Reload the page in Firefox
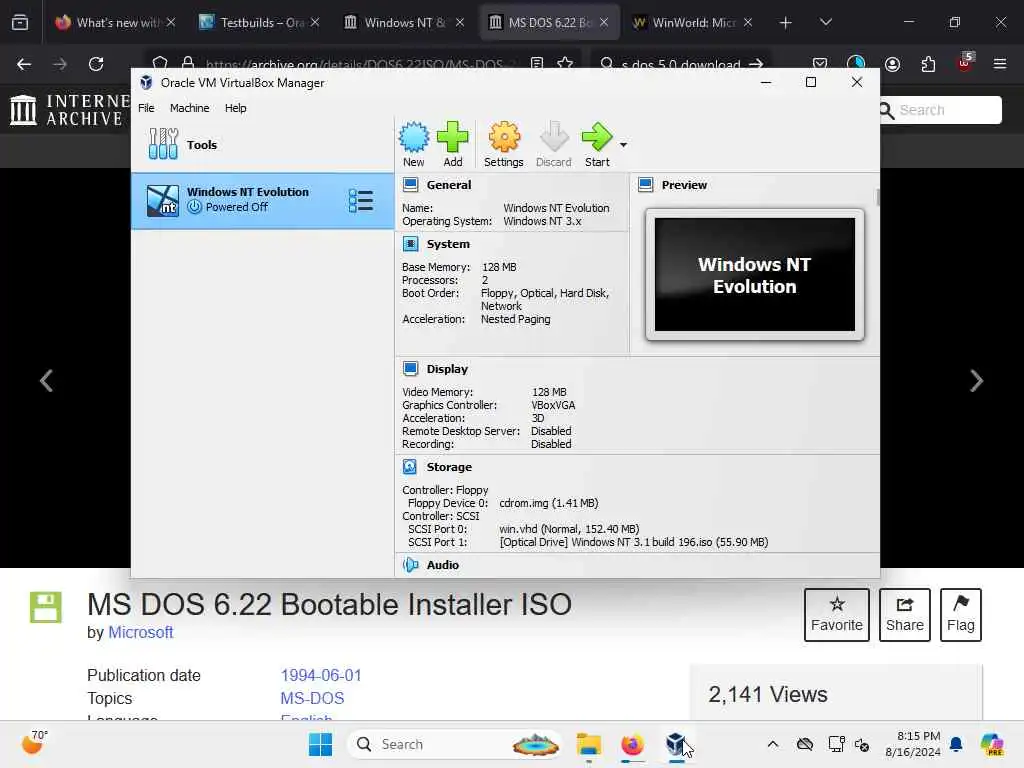 pyautogui.click(x=96, y=64)
